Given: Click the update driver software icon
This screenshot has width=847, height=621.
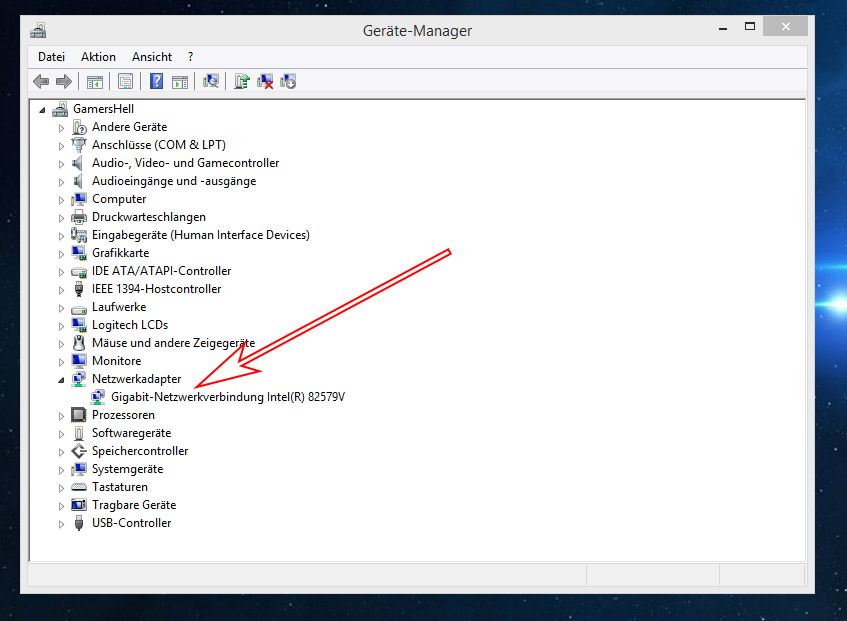Looking at the screenshot, I should coord(242,81).
